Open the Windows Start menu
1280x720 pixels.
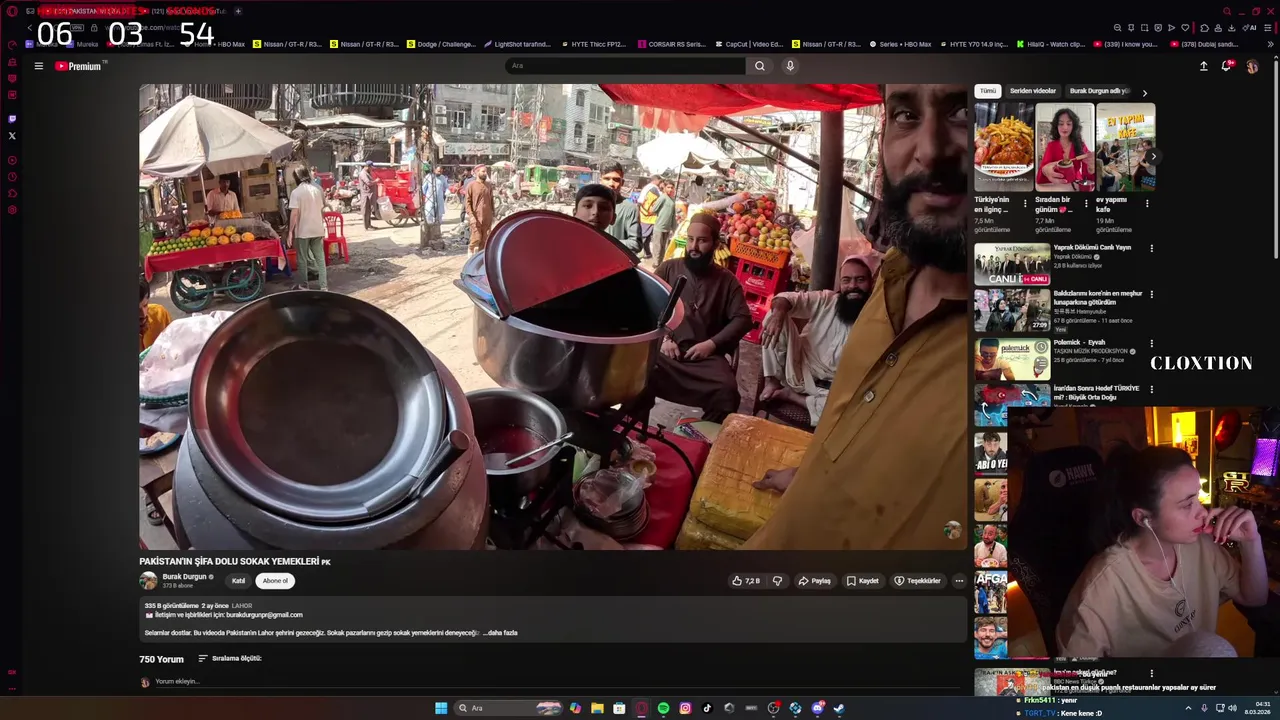pos(441,708)
